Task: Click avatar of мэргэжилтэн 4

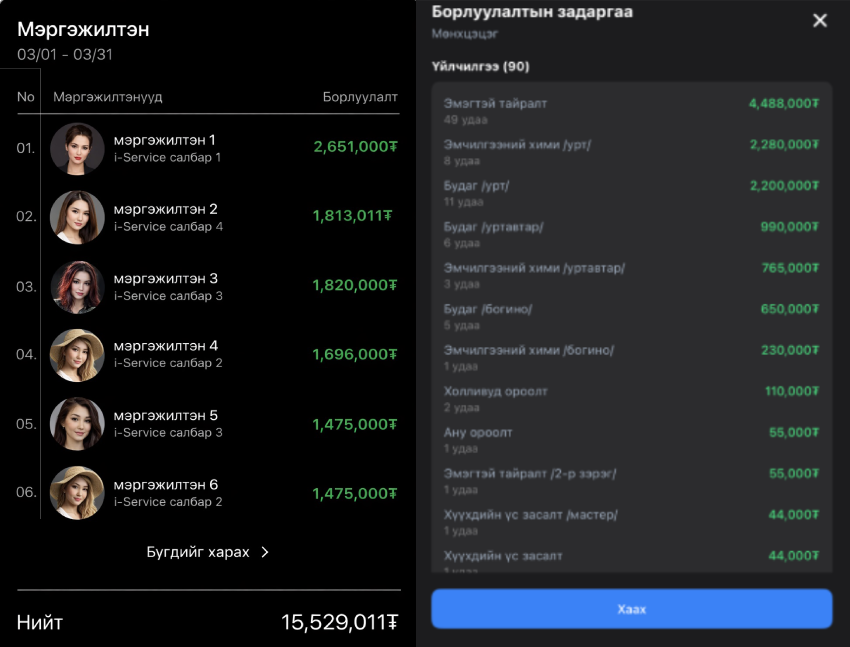Action: click(77, 355)
